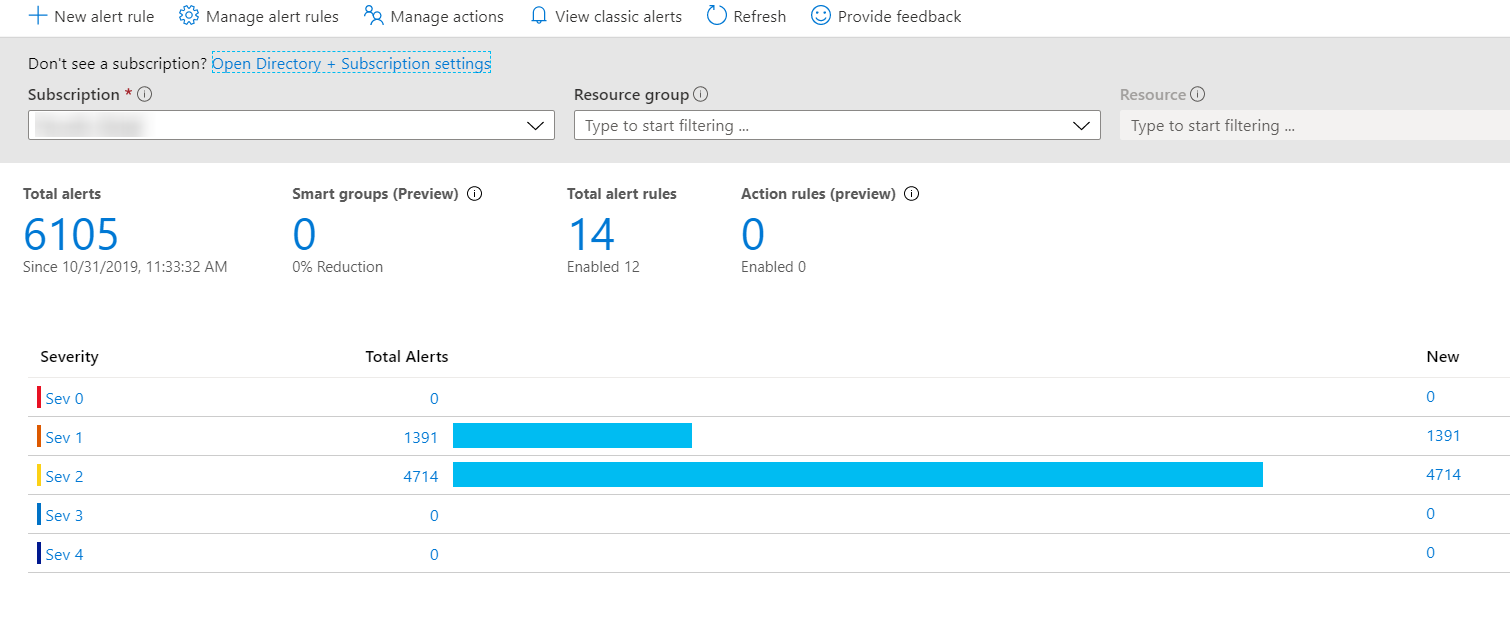
Task: Open total alerts count 6105
Action: click(x=70, y=234)
